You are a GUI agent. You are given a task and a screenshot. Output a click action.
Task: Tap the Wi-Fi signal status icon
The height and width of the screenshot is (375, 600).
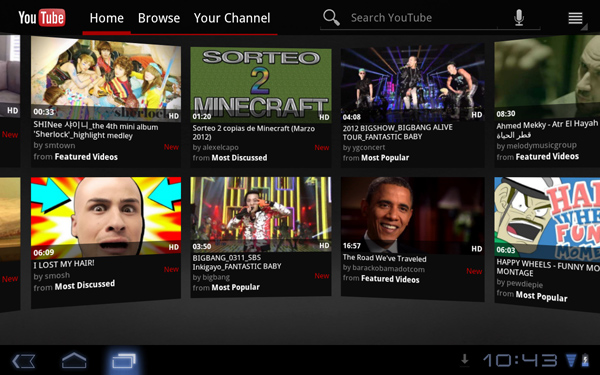571,360
